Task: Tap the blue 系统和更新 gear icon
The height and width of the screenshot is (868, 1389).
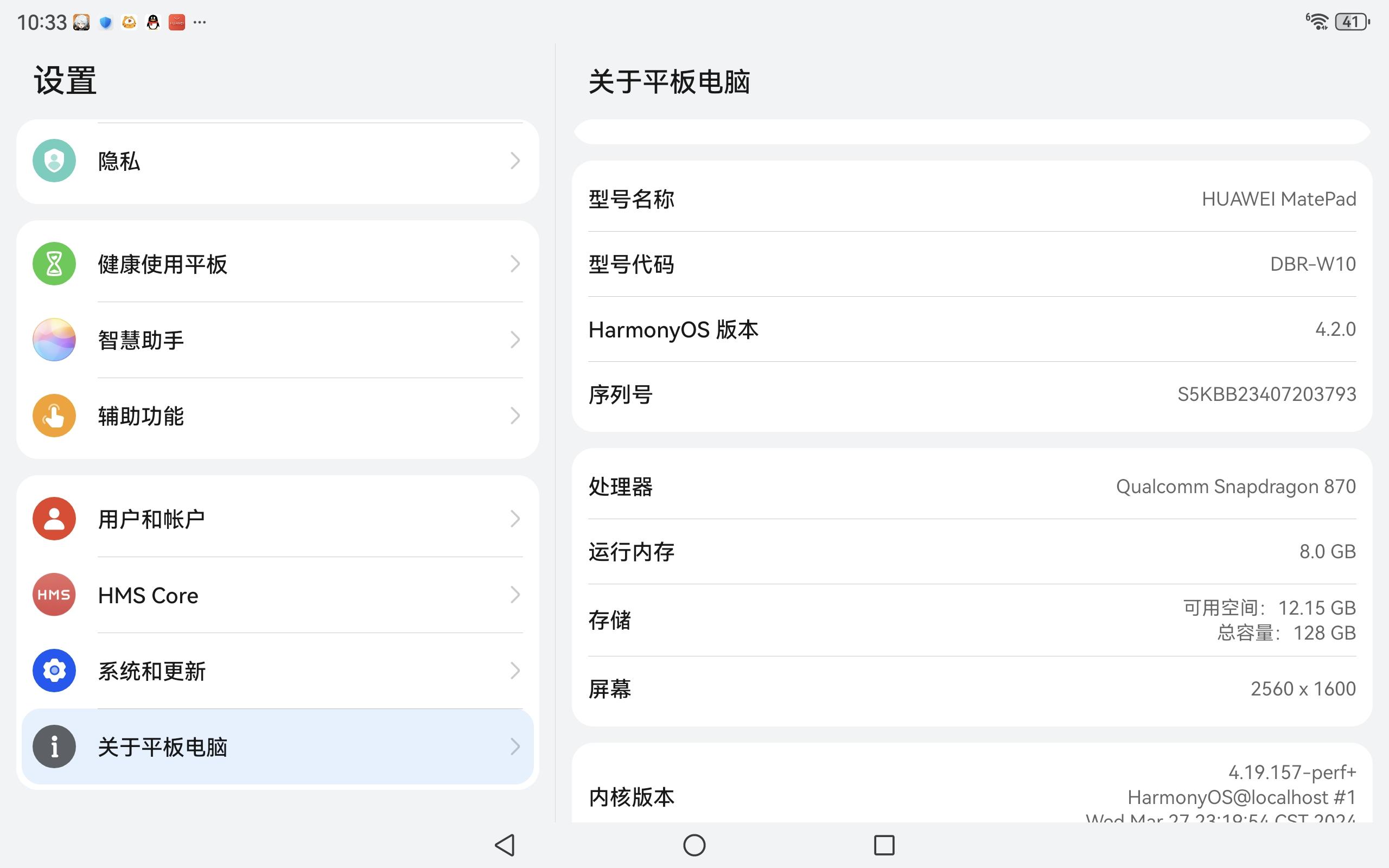Action: coord(54,671)
